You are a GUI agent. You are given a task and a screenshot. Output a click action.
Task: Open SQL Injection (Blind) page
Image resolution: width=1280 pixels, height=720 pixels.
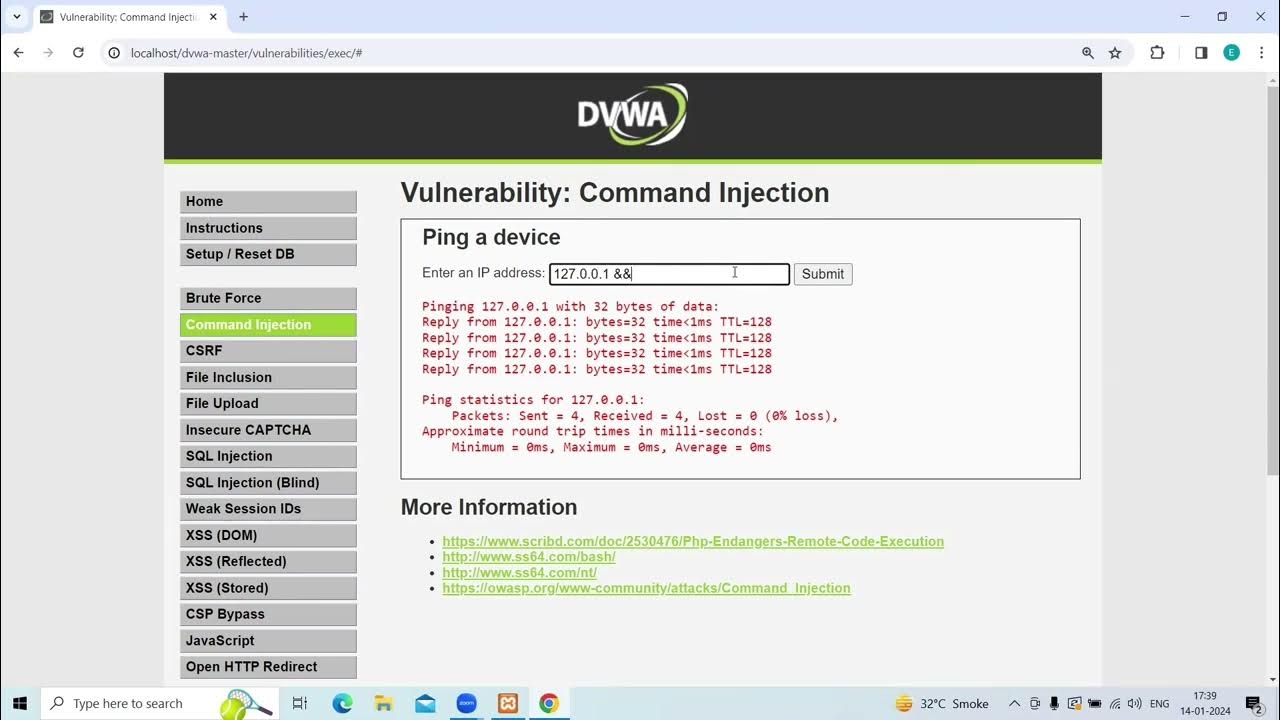268,482
